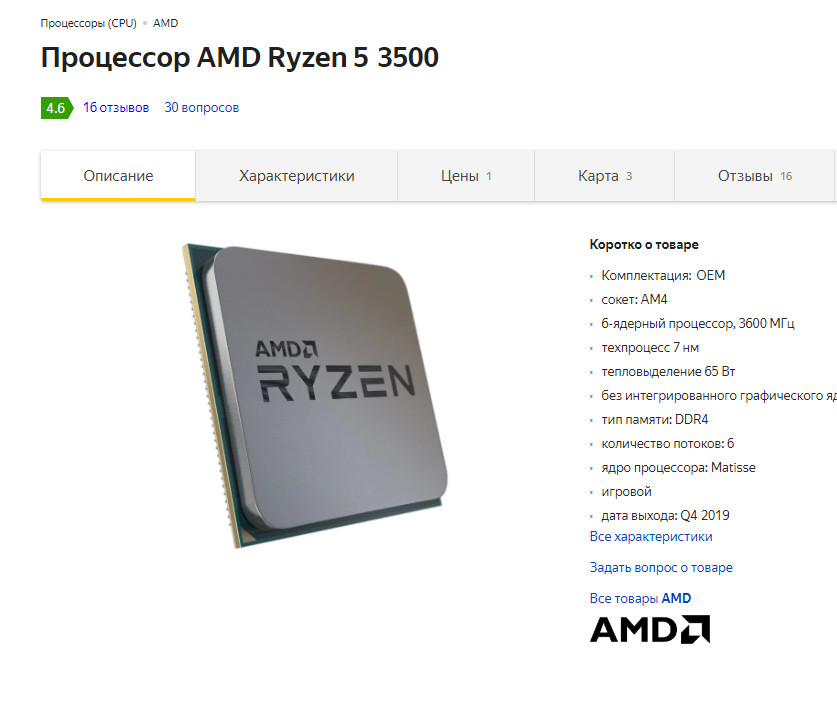
Task: Click the ядро процессора: Matisse list item
Action: click(678, 468)
